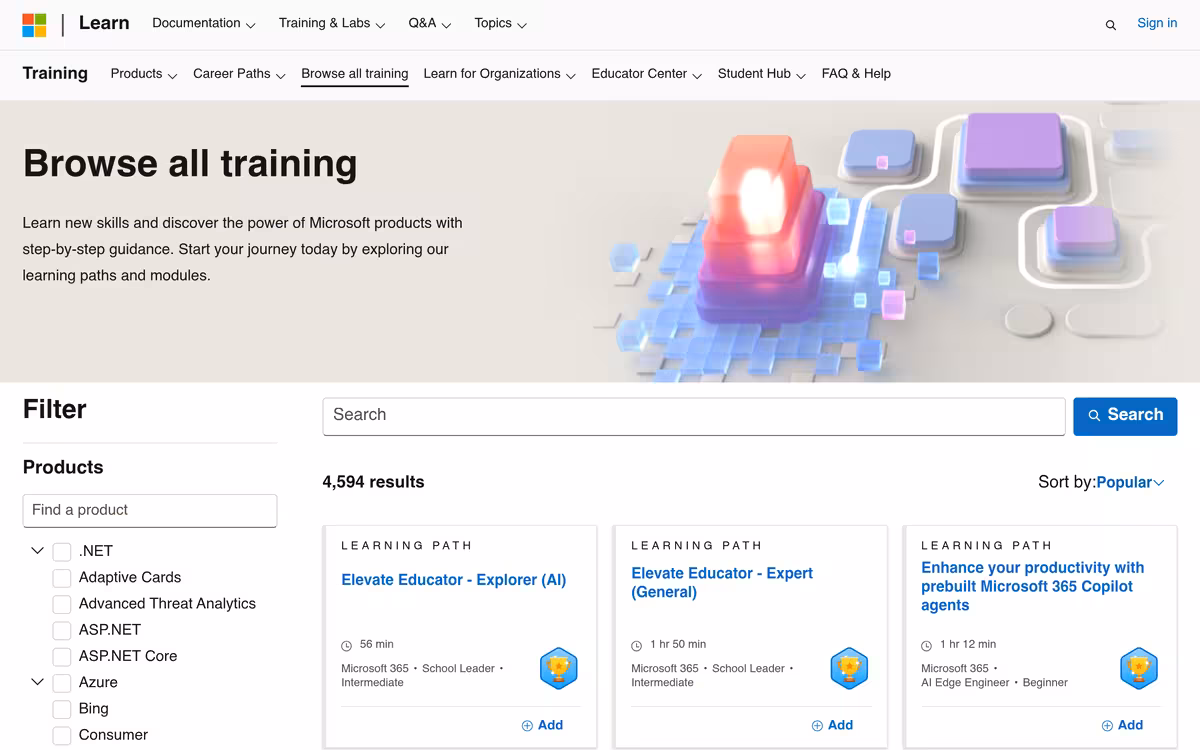Check the .NET product checkbox
1200x750 pixels.
62,551
